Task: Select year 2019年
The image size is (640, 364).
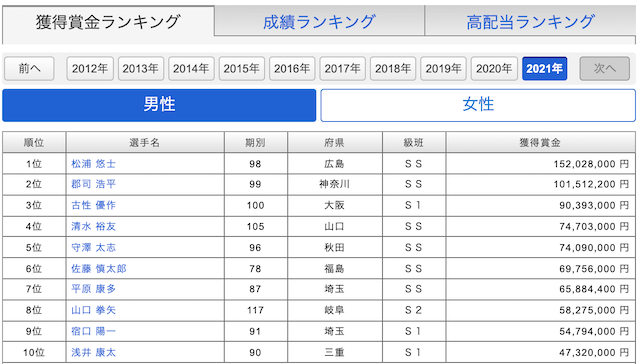Action: (x=444, y=69)
